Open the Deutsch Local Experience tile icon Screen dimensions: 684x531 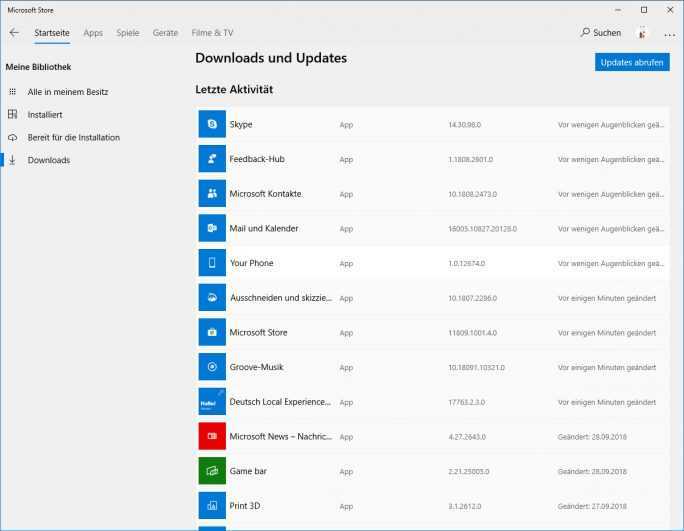pyautogui.click(x=212, y=401)
